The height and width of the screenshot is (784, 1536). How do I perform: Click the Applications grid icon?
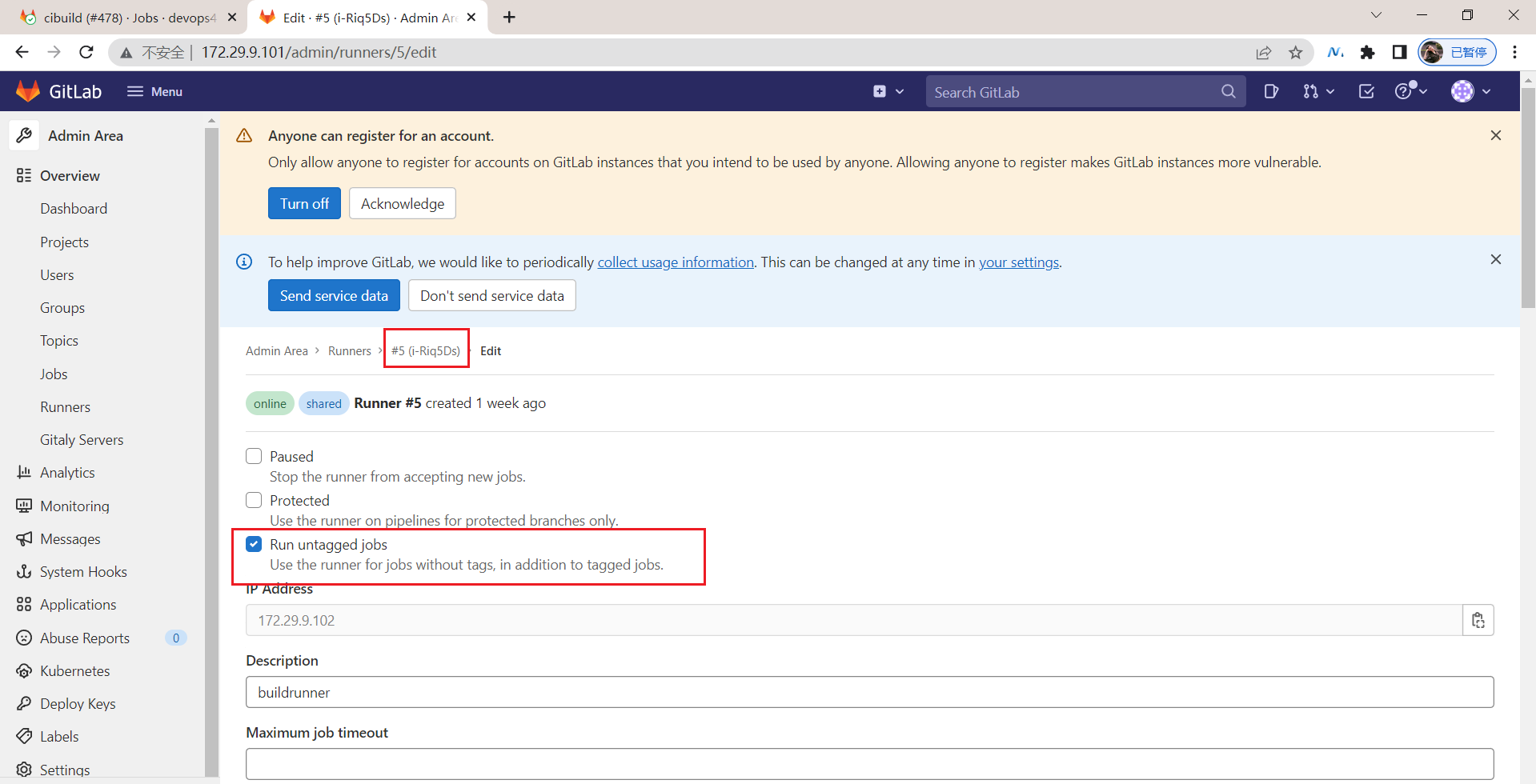click(x=24, y=604)
